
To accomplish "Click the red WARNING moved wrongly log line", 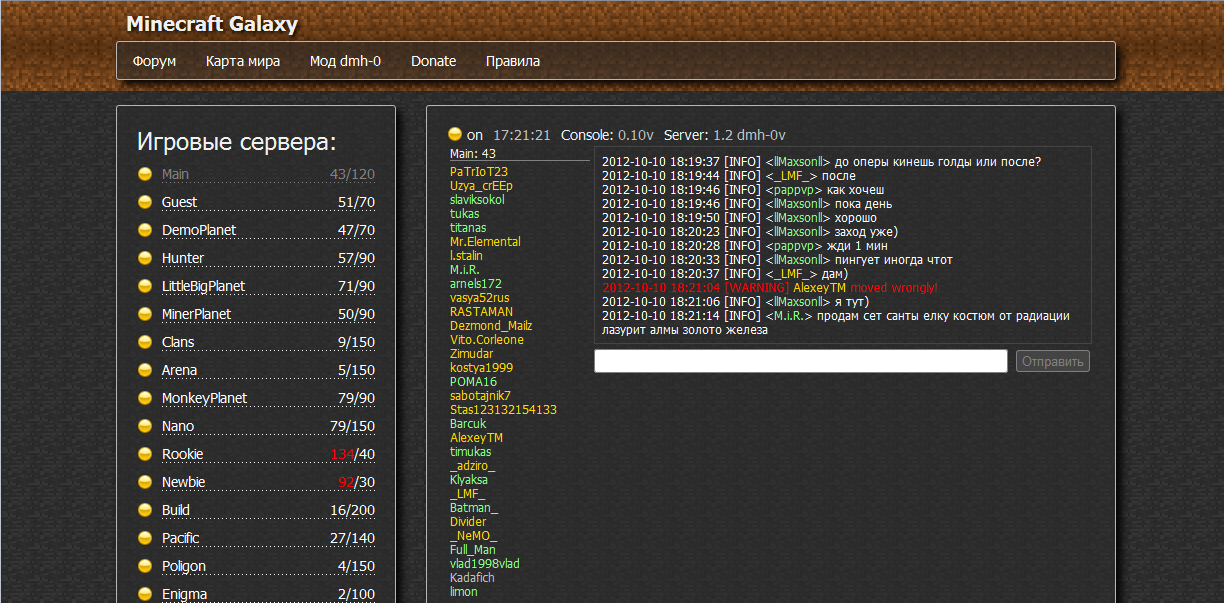I will 770,288.
